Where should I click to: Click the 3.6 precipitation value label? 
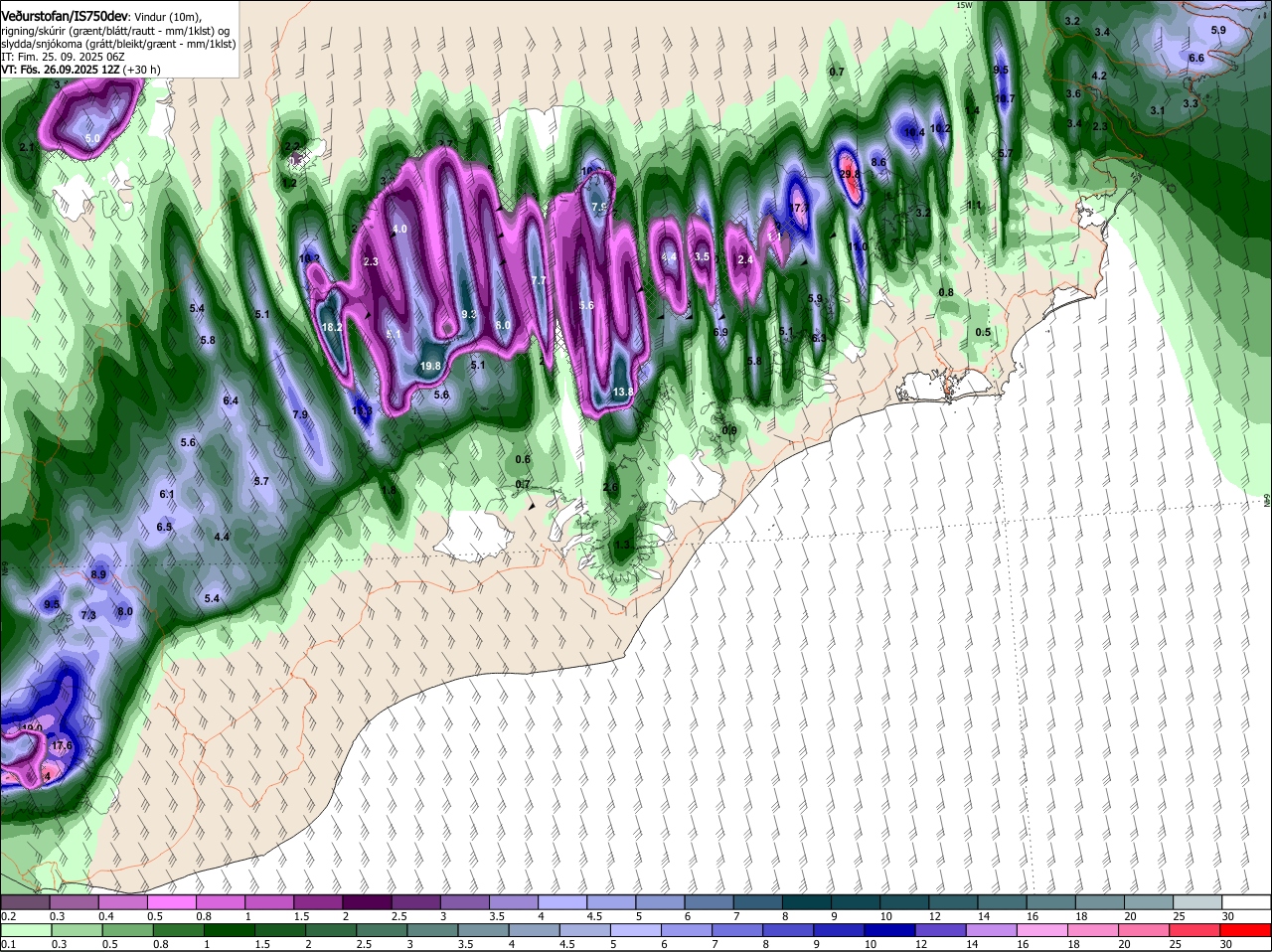(x=1073, y=93)
